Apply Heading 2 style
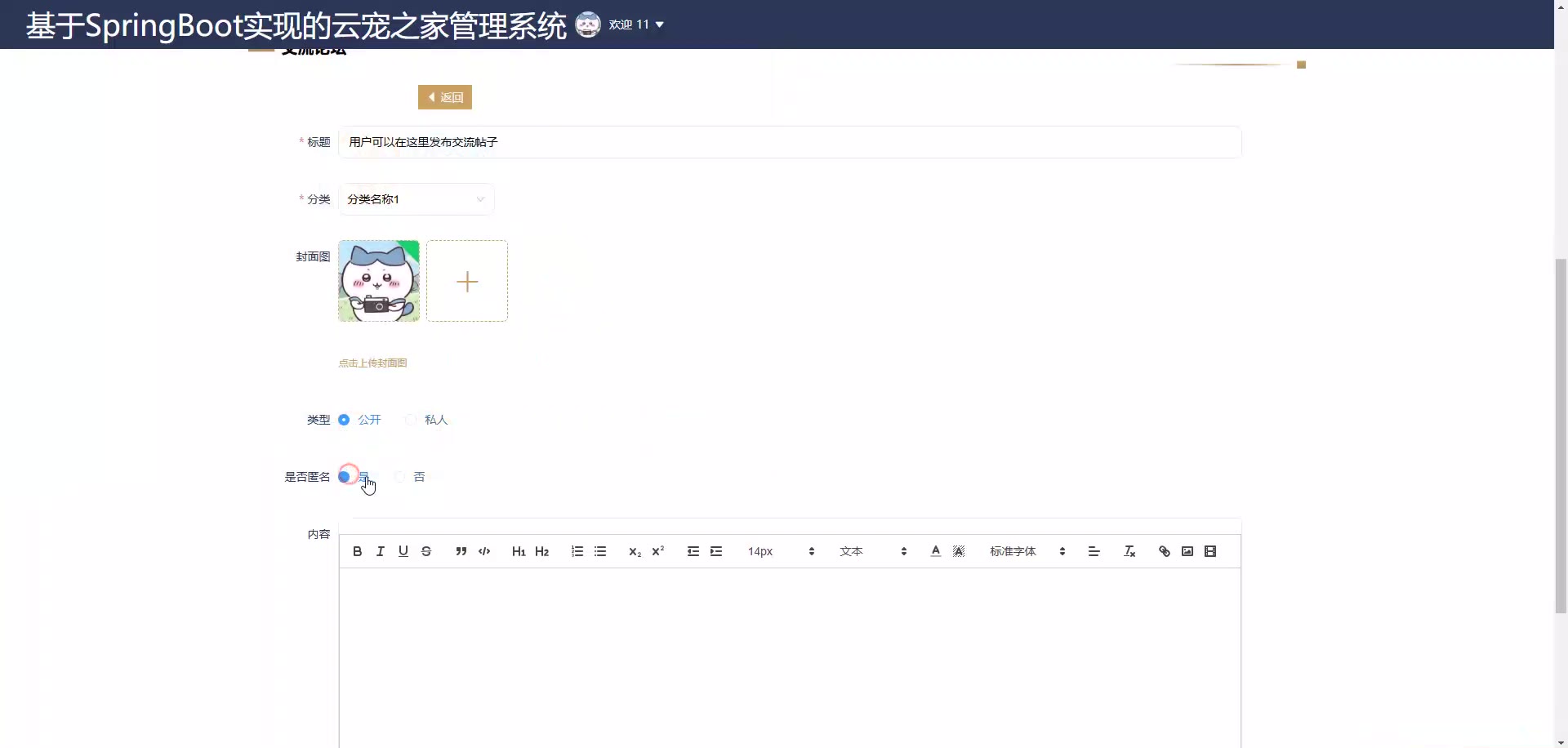This screenshot has width=1568, height=748. pyautogui.click(x=541, y=551)
